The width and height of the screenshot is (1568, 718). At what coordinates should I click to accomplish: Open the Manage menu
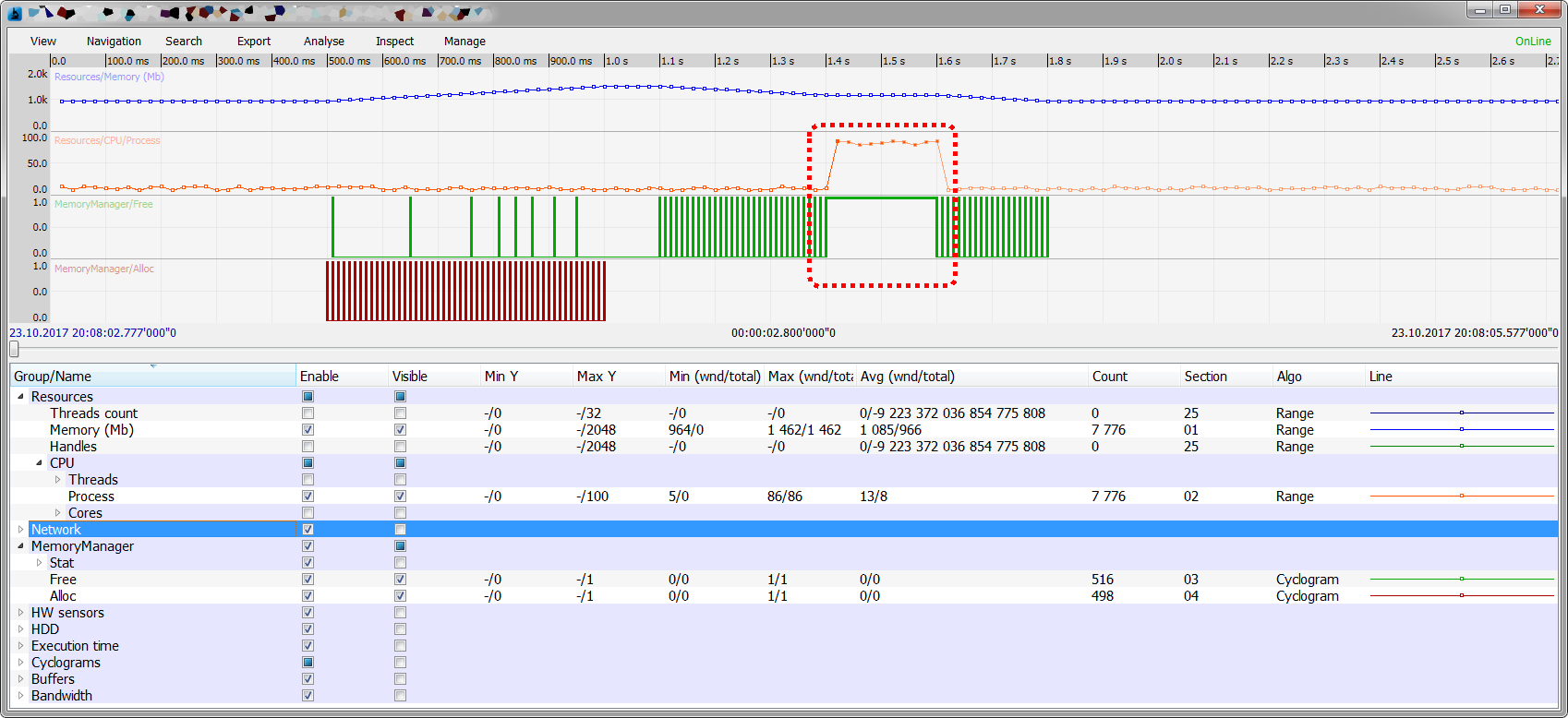464,42
